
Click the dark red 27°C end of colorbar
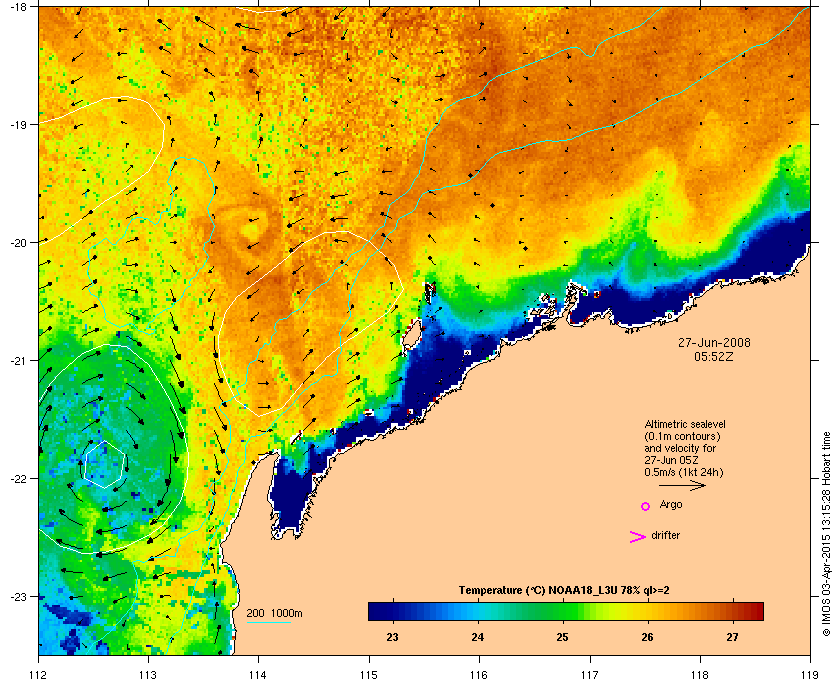[754, 611]
